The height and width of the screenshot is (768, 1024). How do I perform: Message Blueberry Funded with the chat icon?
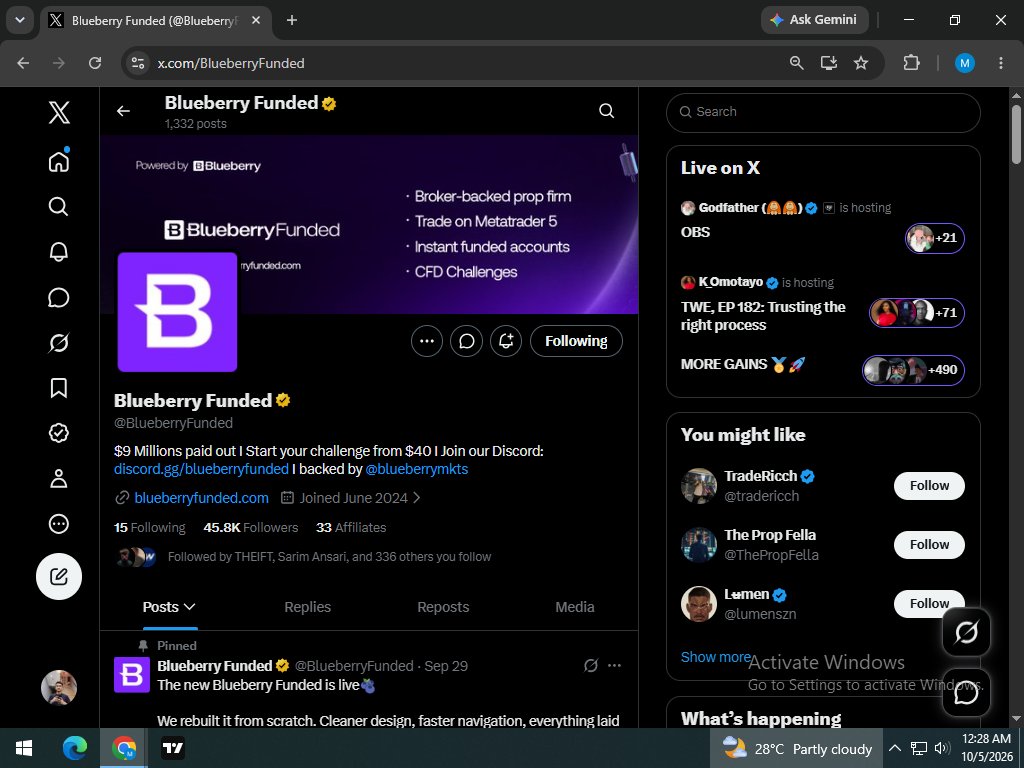click(x=466, y=341)
